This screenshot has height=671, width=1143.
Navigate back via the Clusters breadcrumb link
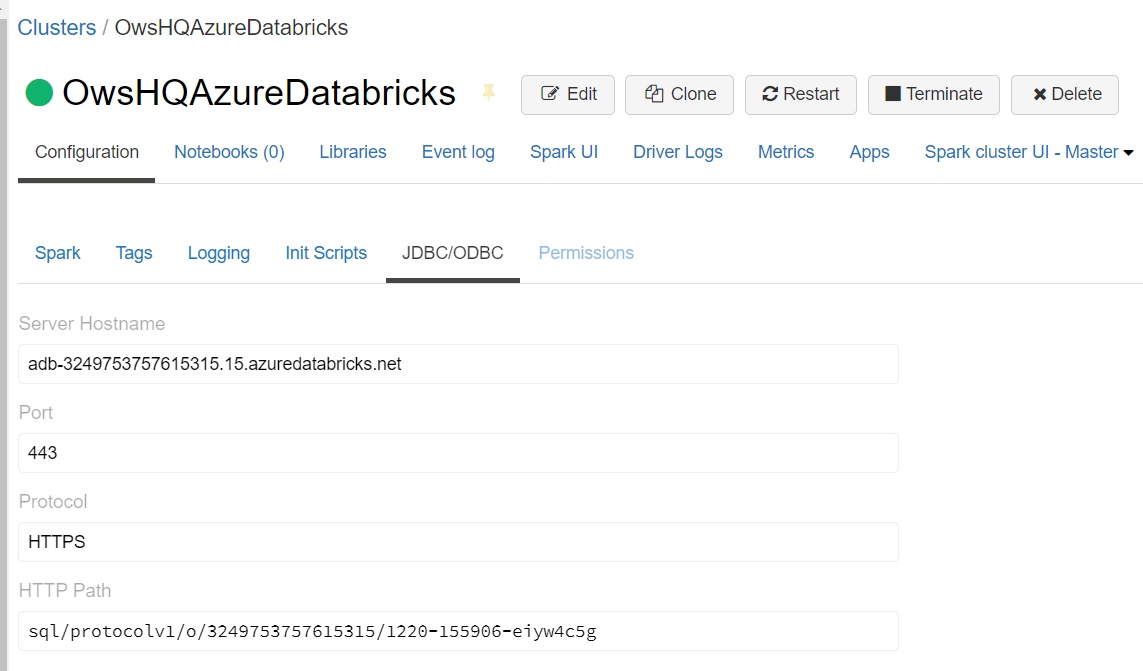[x=56, y=27]
